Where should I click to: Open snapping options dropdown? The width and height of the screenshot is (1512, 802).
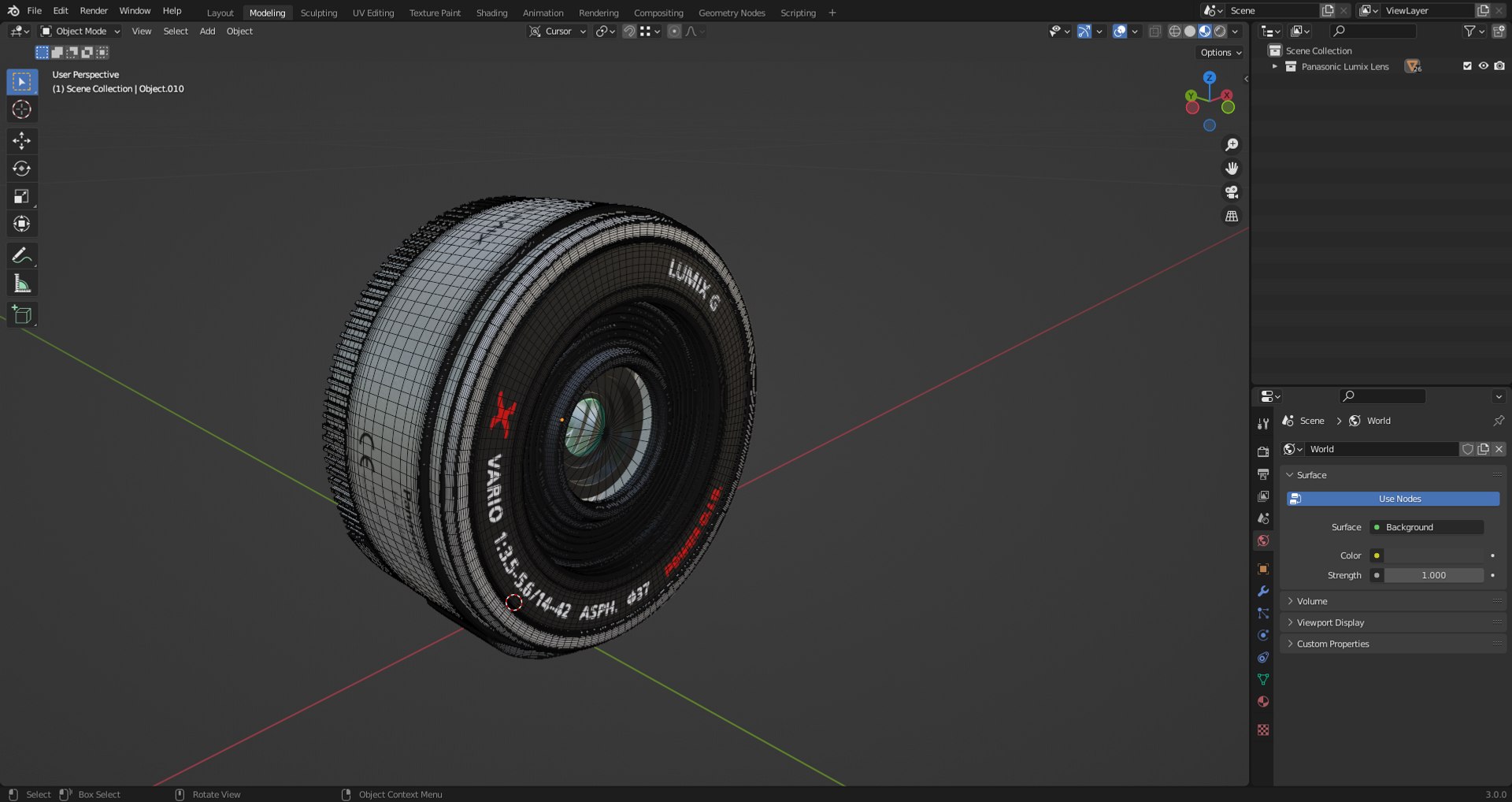click(x=650, y=32)
